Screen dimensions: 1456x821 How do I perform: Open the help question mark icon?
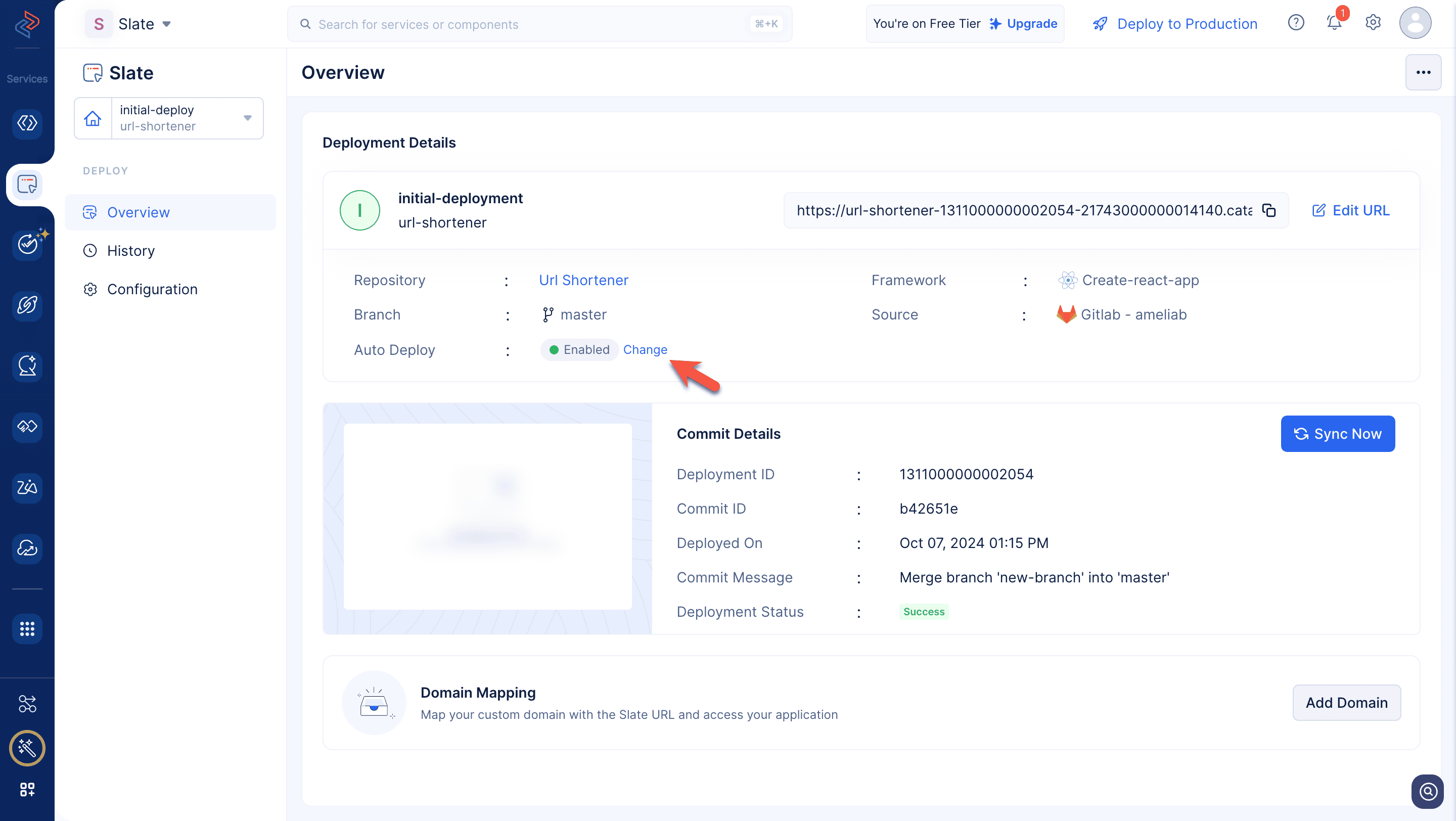[1295, 23]
